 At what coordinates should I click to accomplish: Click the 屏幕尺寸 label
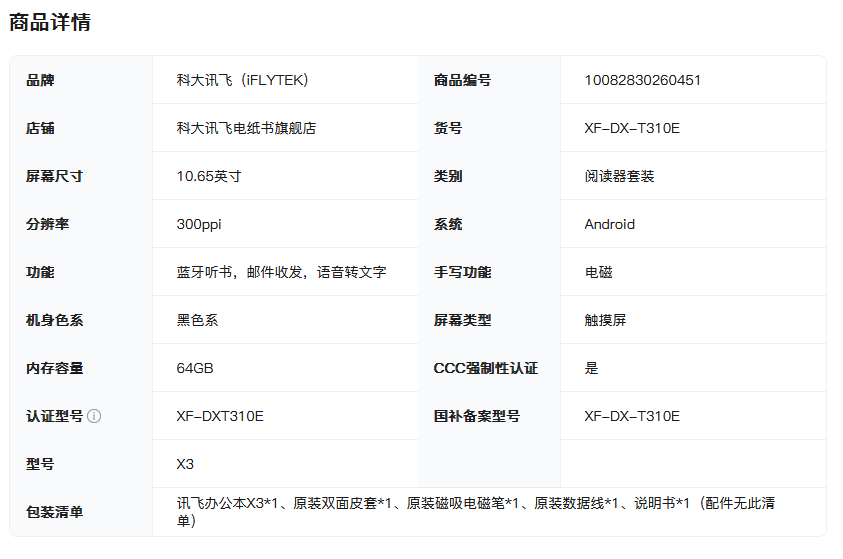[54, 176]
